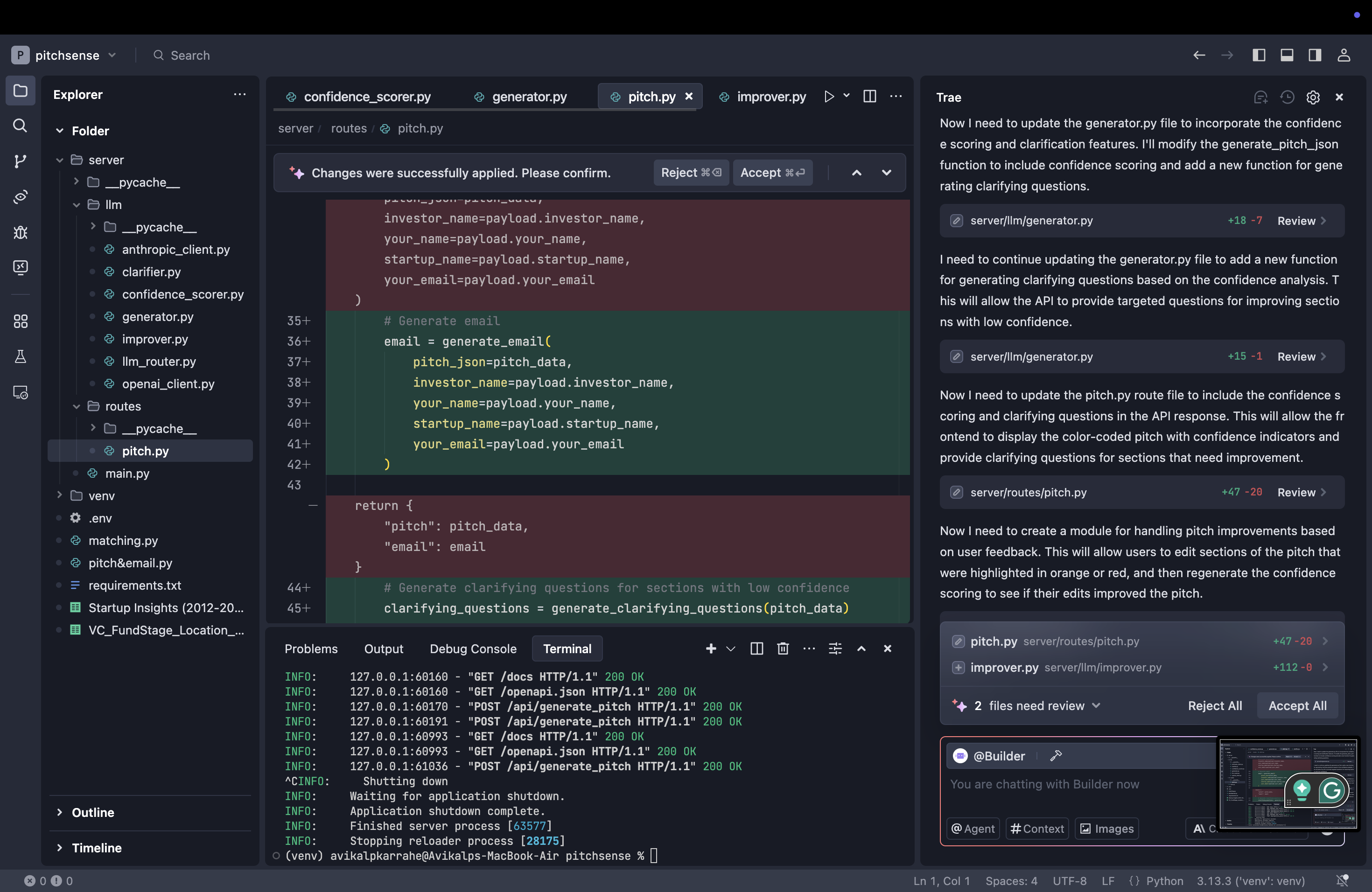This screenshot has width=1372, height=892.
Task: Expand the Outline section
Action: [92, 813]
